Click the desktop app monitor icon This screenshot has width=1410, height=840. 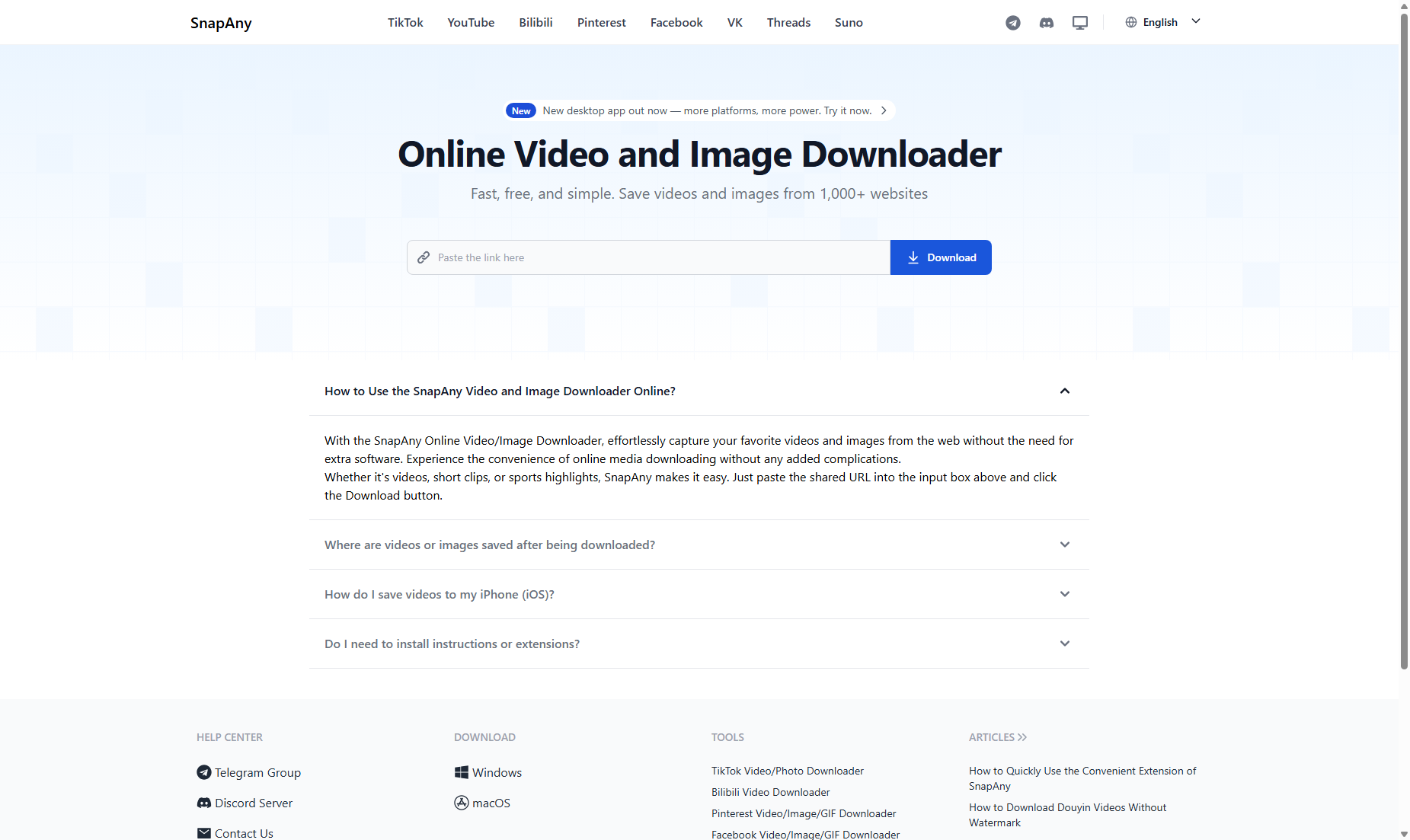[x=1079, y=23]
